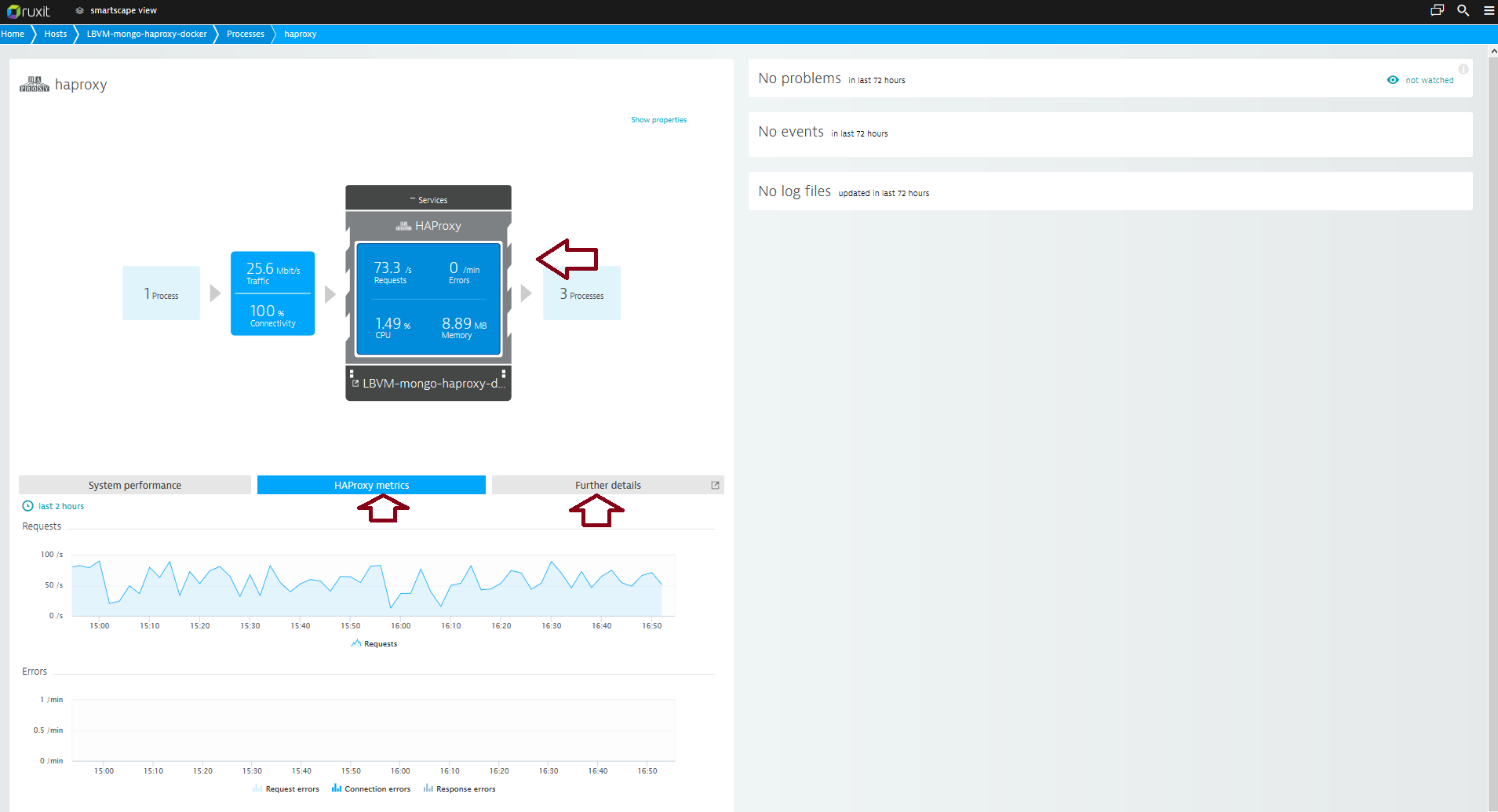The width and height of the screenshot is (1498, 812).
Task: Open LBVM-mongo-haproxy-docker breadcrumb
Action: point(147,35)
